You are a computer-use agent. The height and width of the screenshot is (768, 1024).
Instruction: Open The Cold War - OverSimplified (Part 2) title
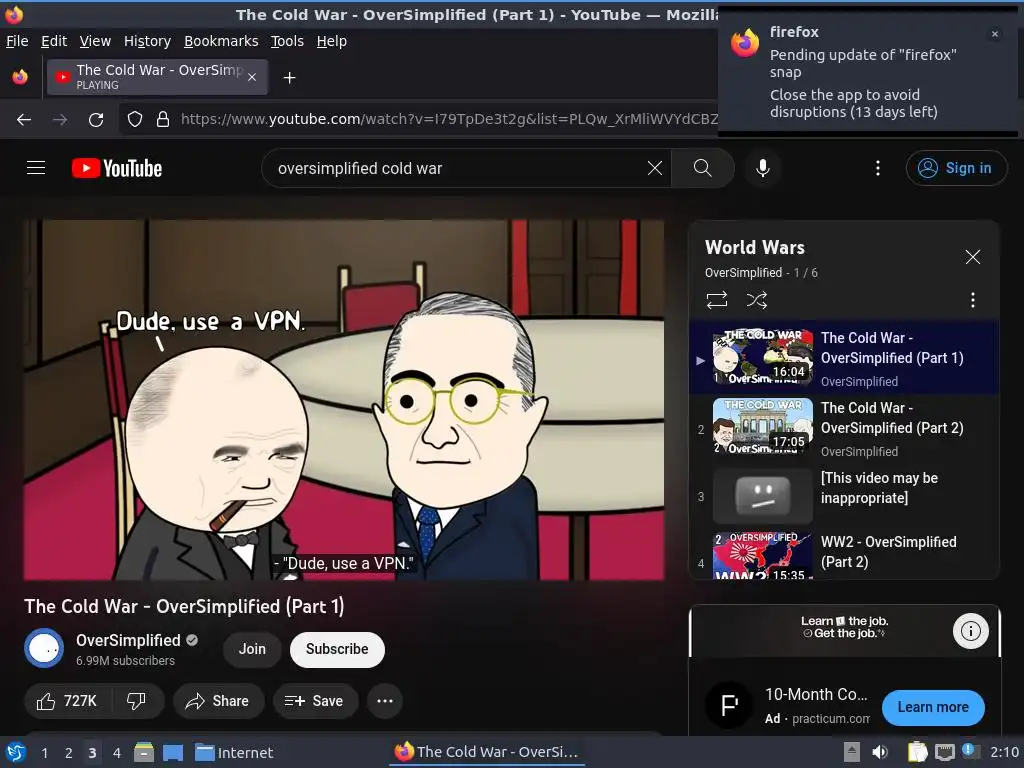pyautogui.click(x=891, y=418)
